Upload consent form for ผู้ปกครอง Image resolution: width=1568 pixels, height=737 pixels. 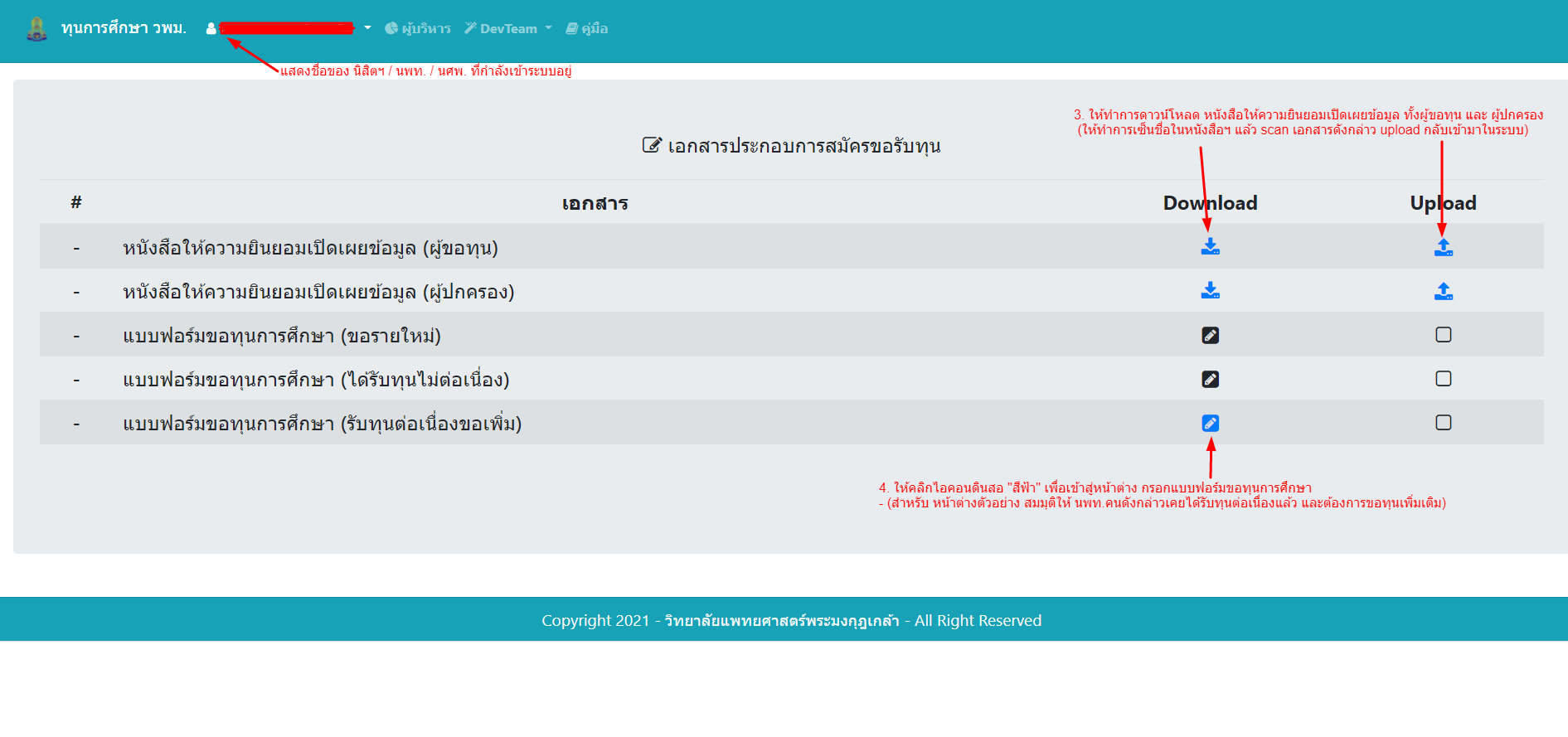click(x=1444, y=291)
